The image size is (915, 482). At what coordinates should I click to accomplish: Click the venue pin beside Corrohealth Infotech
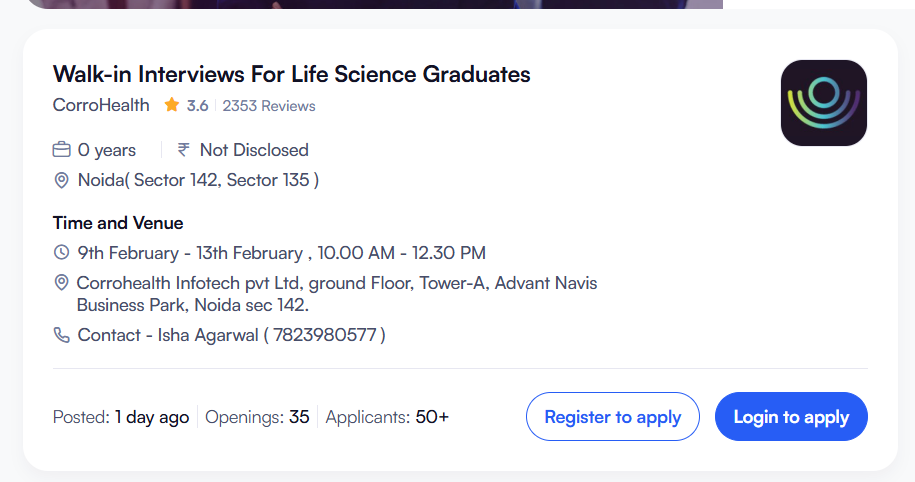(x=62, y=283)
